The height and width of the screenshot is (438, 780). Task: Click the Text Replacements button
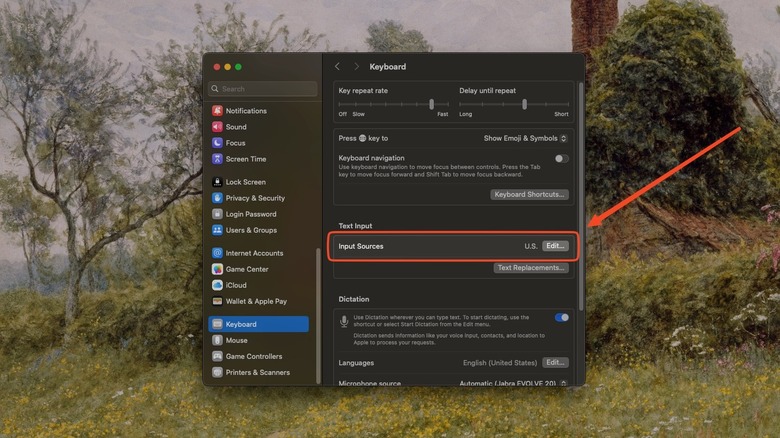531,268
